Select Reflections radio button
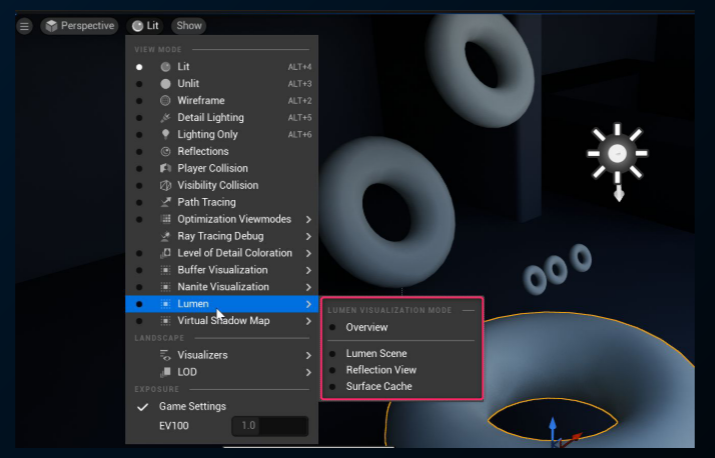The height and width of the screenshot is (458, 715). 139,151
